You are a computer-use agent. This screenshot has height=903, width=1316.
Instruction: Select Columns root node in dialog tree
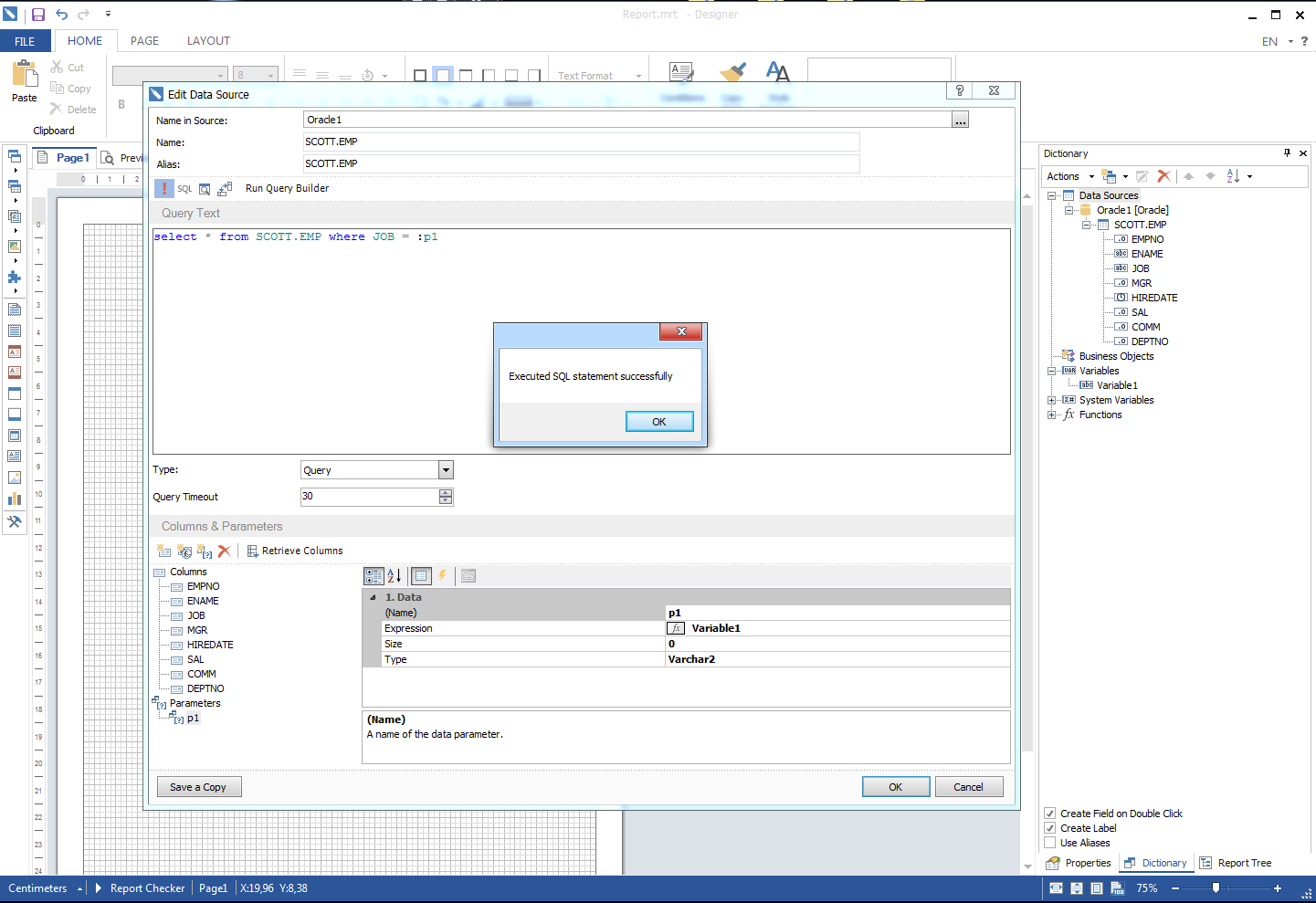click(188, 572)
